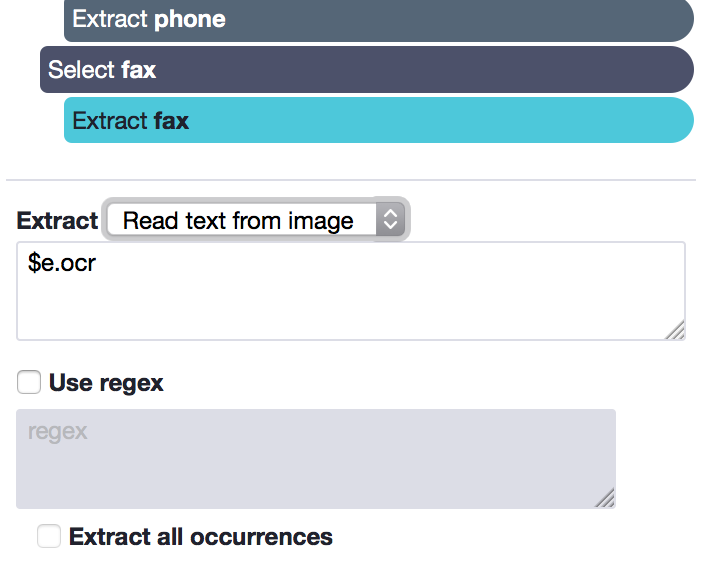Viewport: 702px width, 566px height.
Task: Click the highlighted "Extract fax" command
Action: [379, 120]
